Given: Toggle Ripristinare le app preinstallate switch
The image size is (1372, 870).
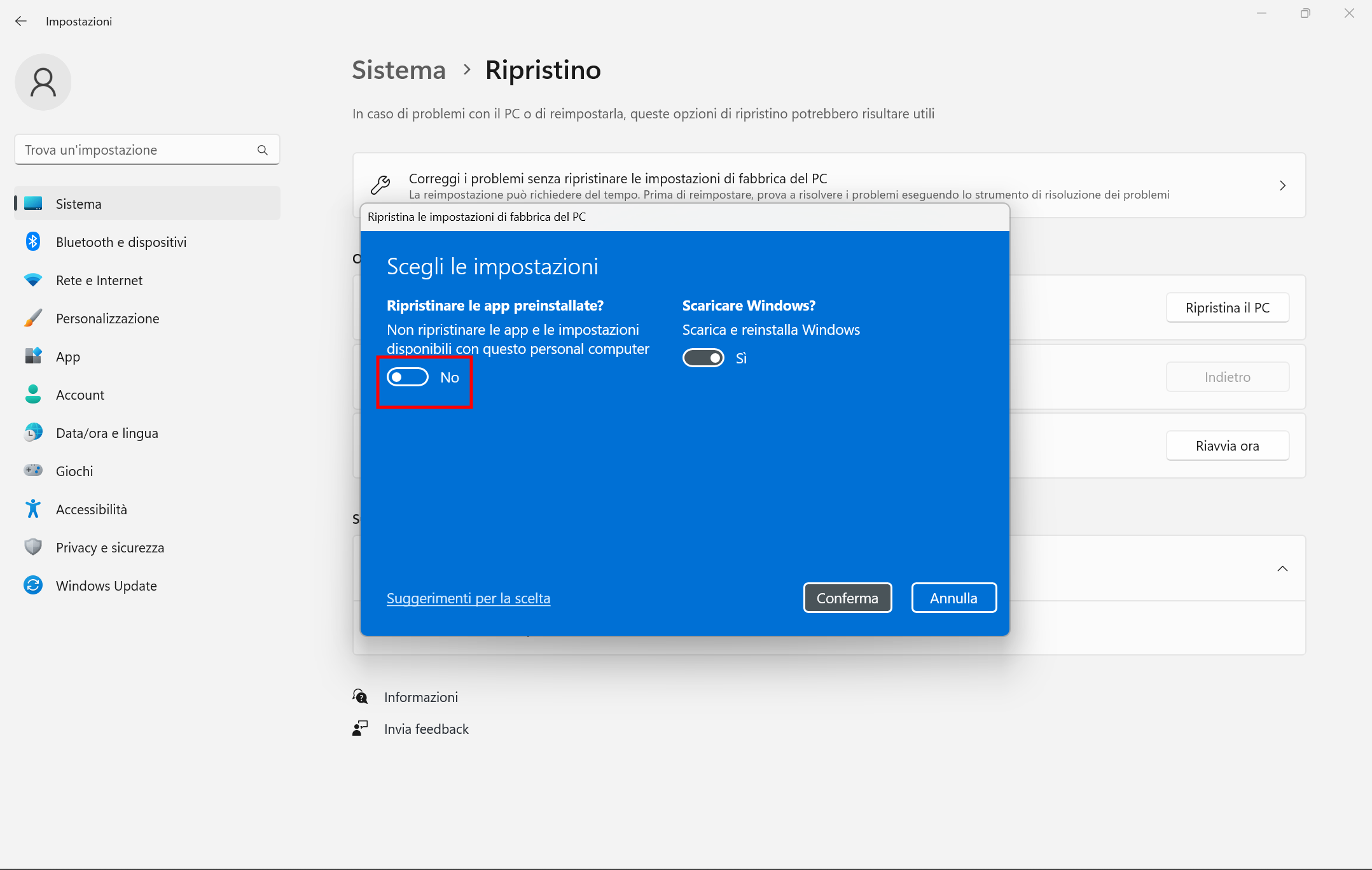Looking at the screenshot, I should point(408,377).
